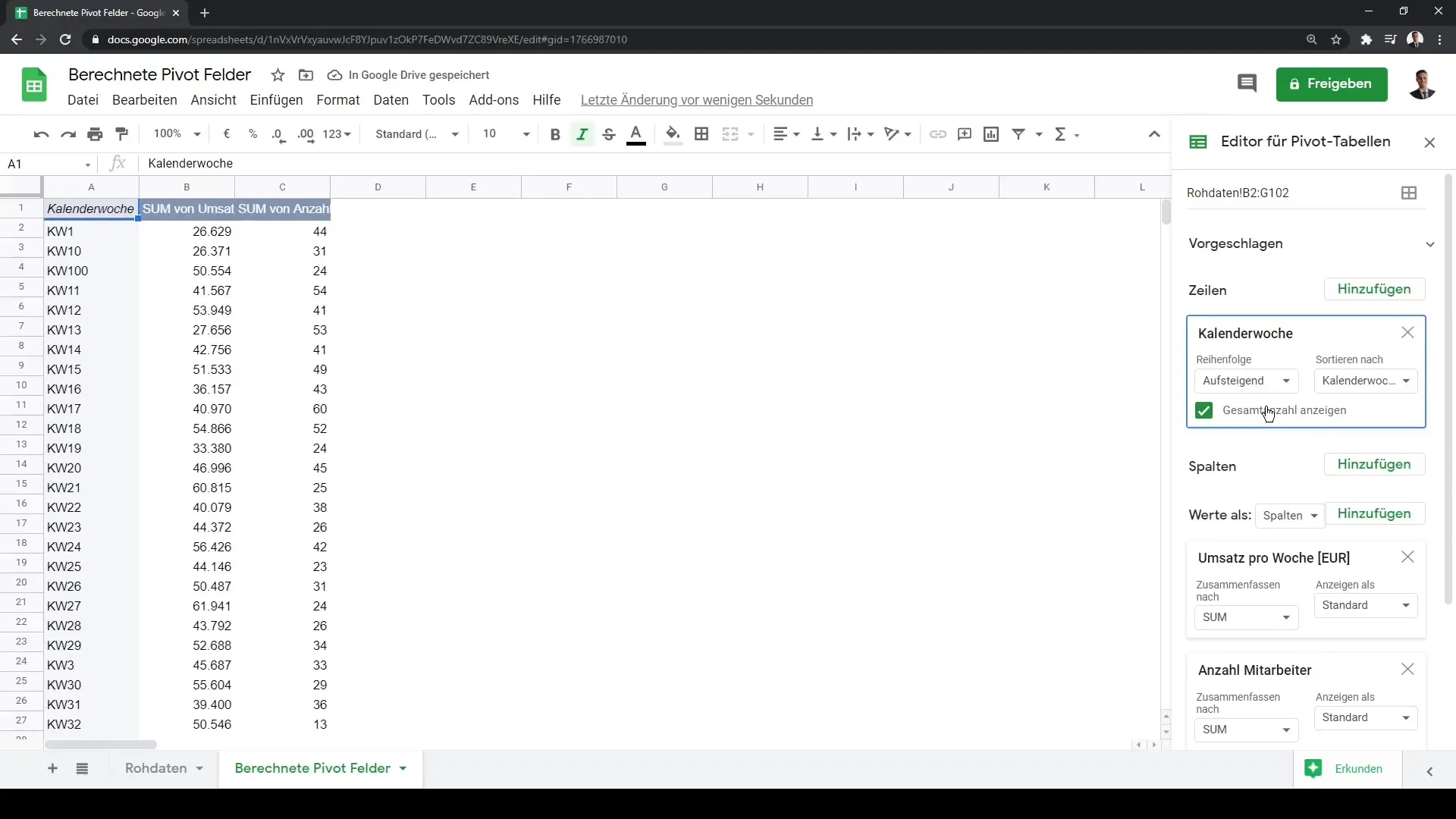Viewport: 1456px width, 819px height.
Task: Select the Daten menu item
Action: 391,99
